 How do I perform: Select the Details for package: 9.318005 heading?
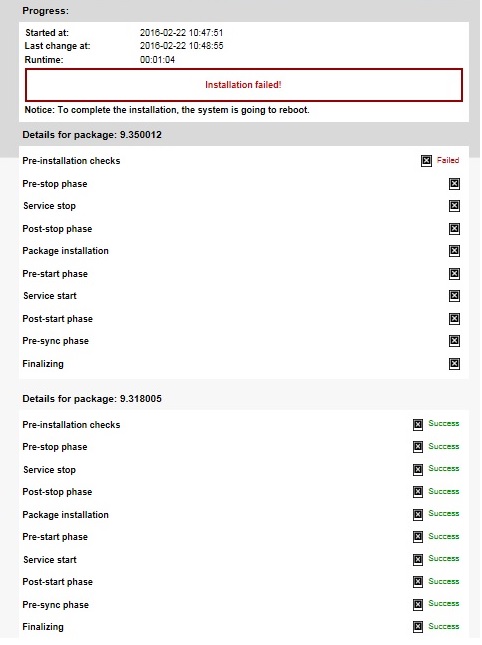(x=92, y=399)
